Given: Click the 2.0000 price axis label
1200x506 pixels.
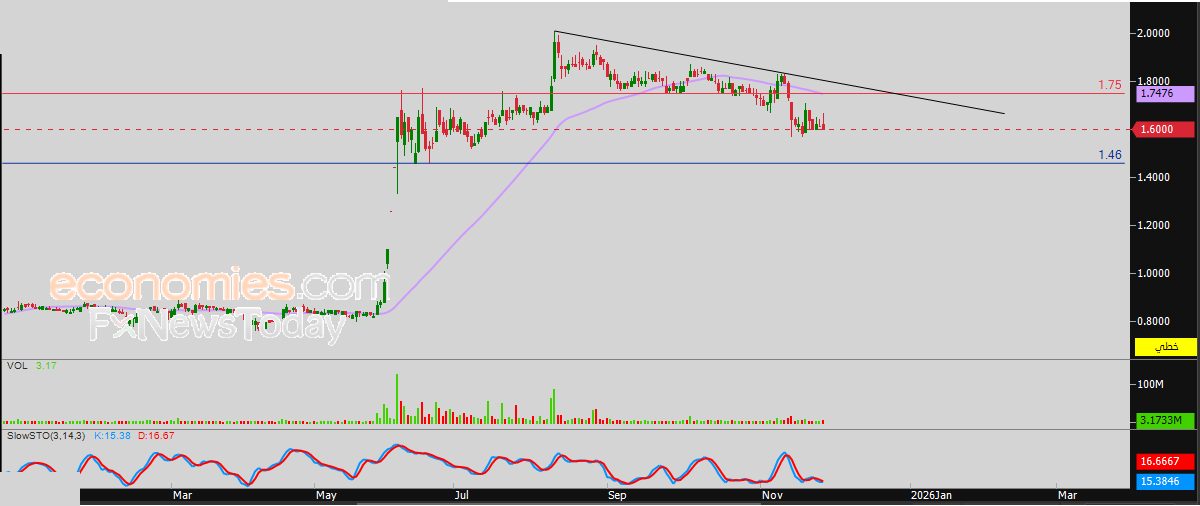Looking at the screenshot, I should point(1155,33).
